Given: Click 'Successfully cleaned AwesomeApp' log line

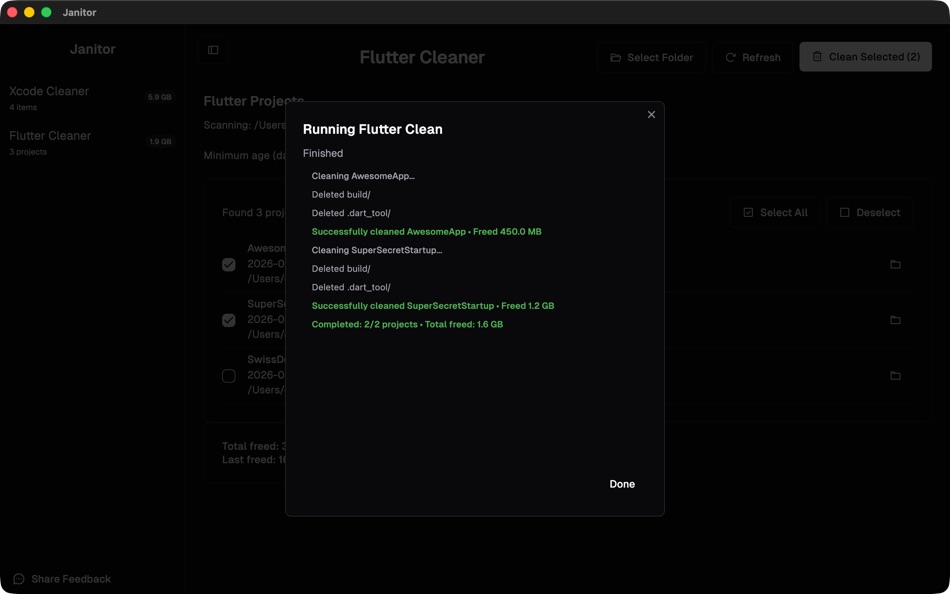Looking at the screenshot, I should (427, 232).
